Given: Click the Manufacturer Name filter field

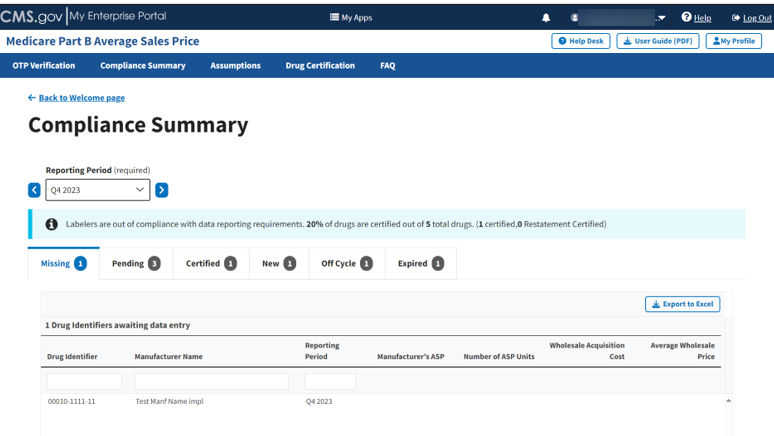Looking at the screenshot, I should [x=211, y=381].
